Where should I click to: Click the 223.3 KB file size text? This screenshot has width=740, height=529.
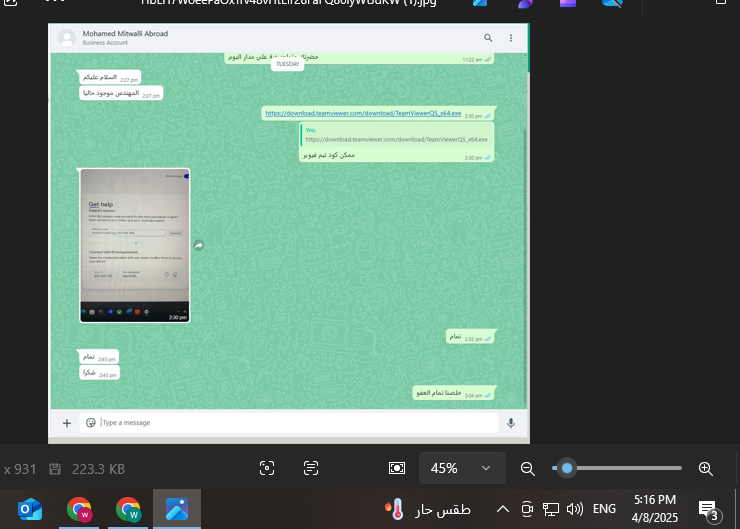tap(98, 469)
